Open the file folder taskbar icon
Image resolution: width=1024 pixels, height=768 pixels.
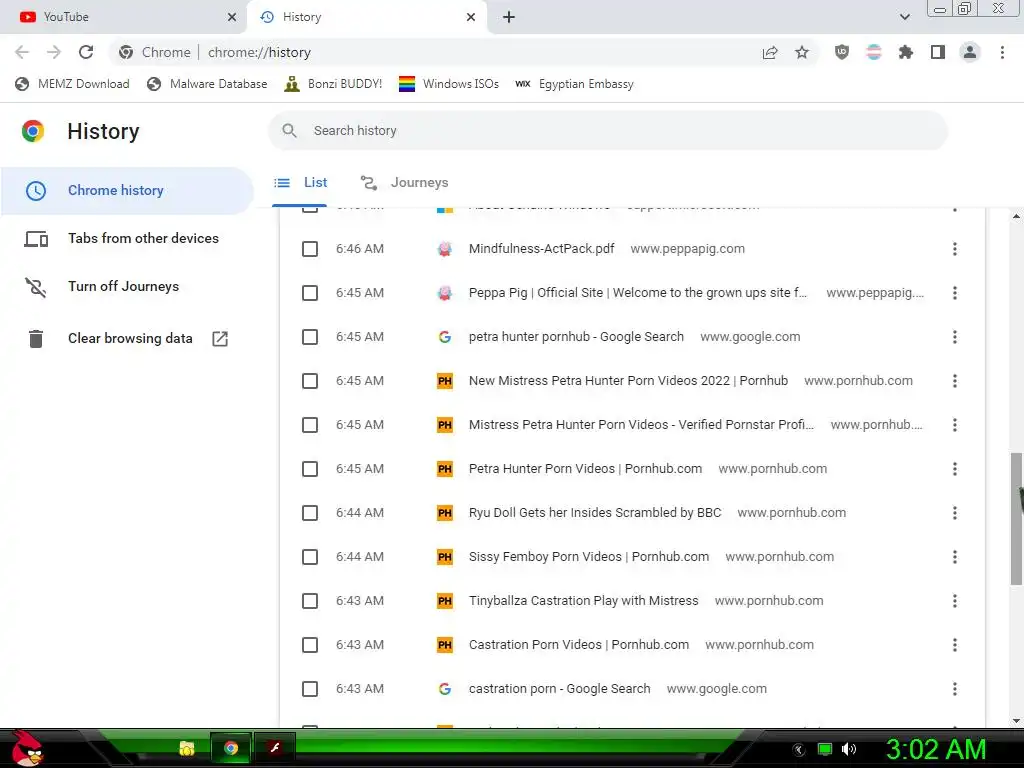(187, 748)
